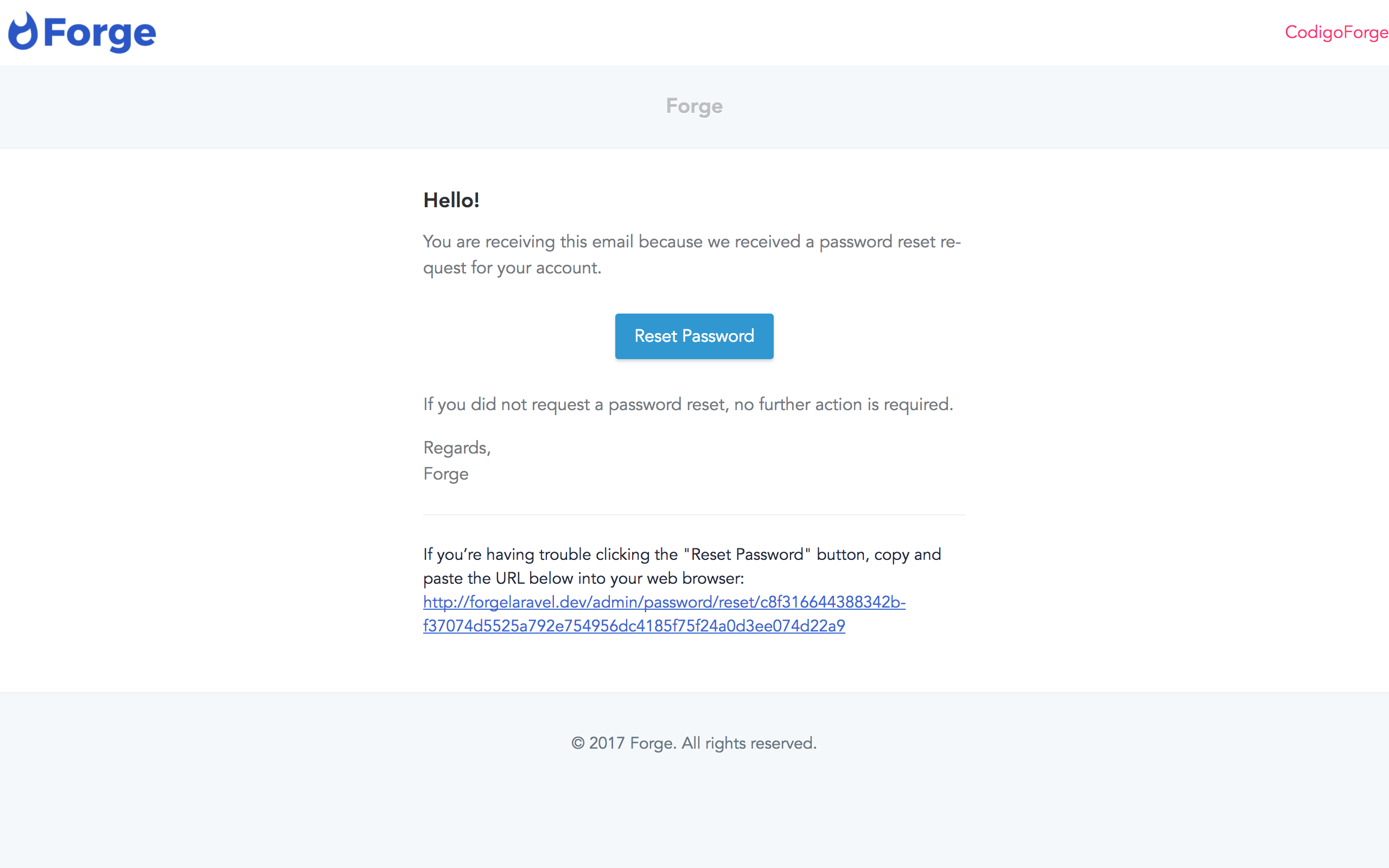Click the gray Forge email header title
The width and height of the screenshot is (1389, 868).
click(694, 106)
